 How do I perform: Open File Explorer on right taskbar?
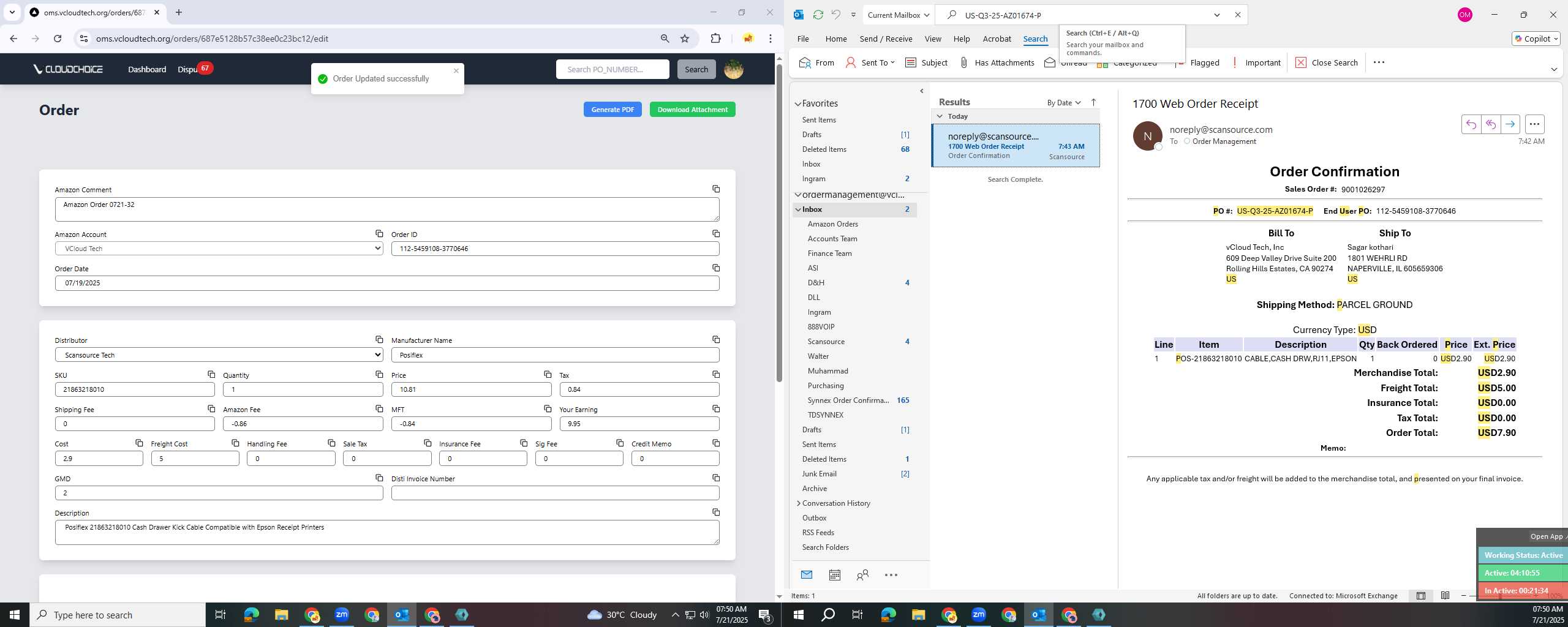[x=918, y=615]
